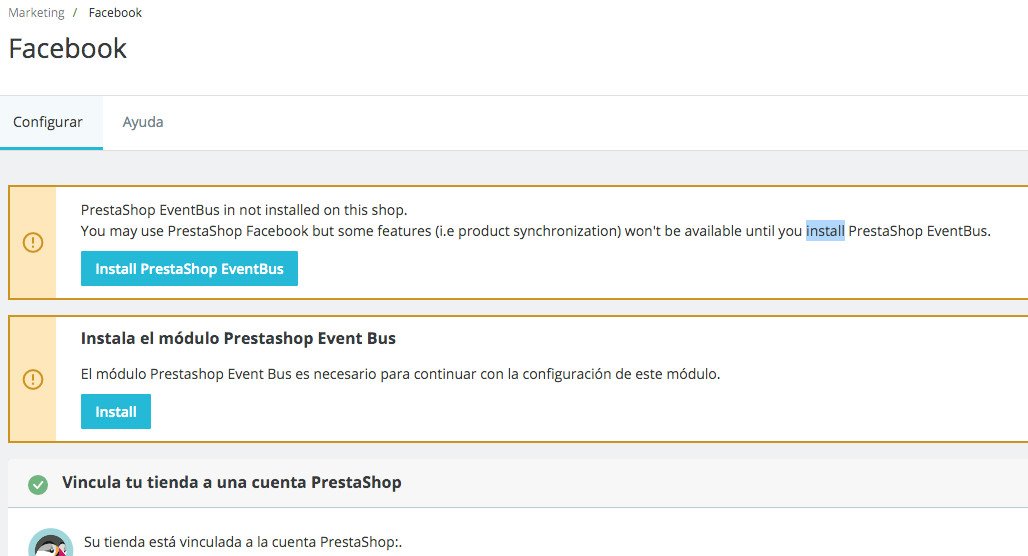Go to Marketing in the breadcrumb

(36, 13)
